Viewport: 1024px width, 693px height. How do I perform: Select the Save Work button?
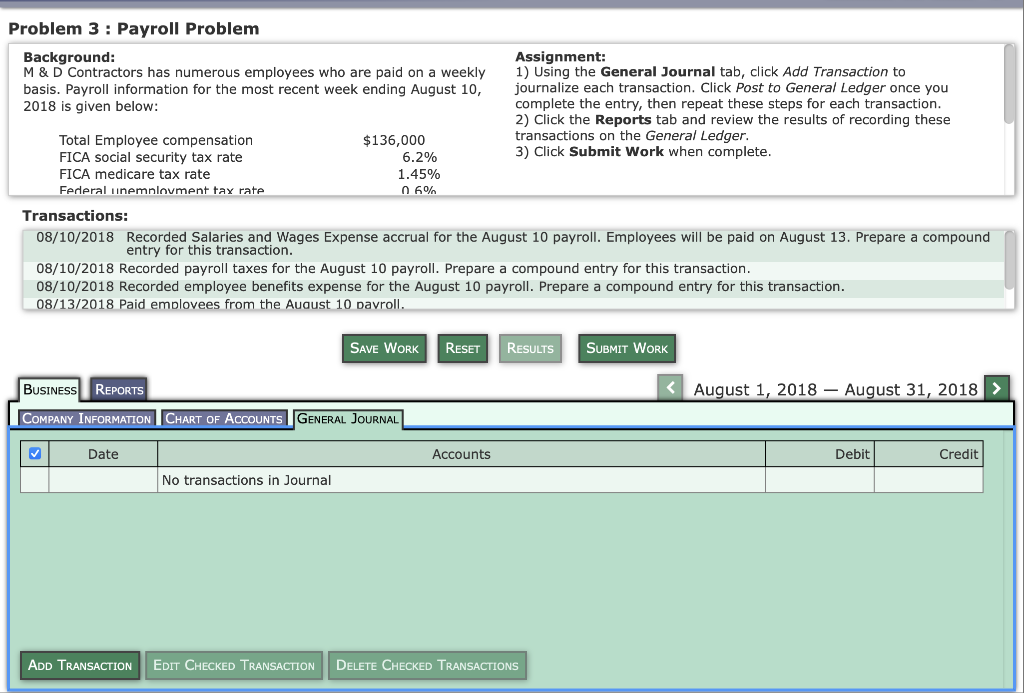tap(384, 348)
